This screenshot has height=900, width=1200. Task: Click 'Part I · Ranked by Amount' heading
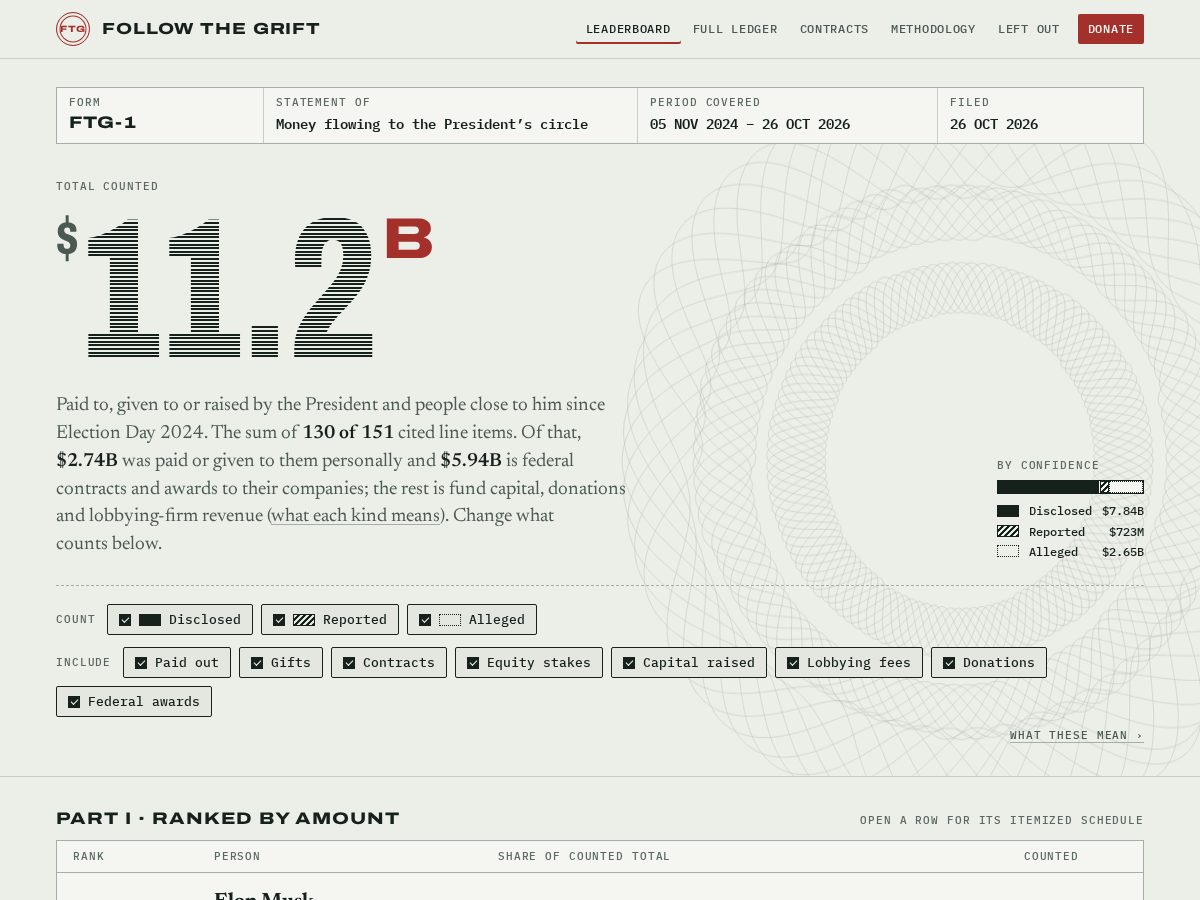point(228,818)
